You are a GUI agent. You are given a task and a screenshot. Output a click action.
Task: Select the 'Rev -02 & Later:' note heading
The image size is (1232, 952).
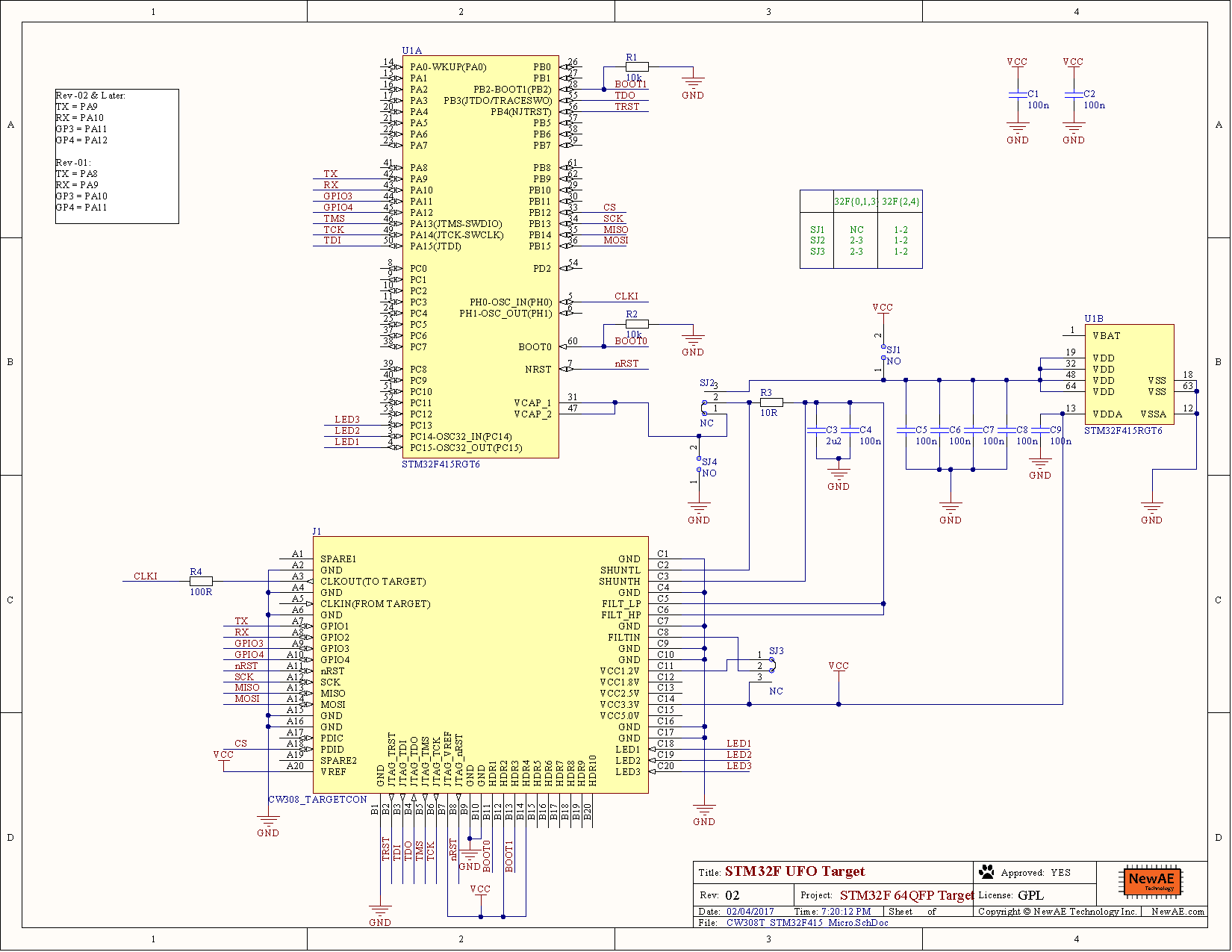coord(90,96)
